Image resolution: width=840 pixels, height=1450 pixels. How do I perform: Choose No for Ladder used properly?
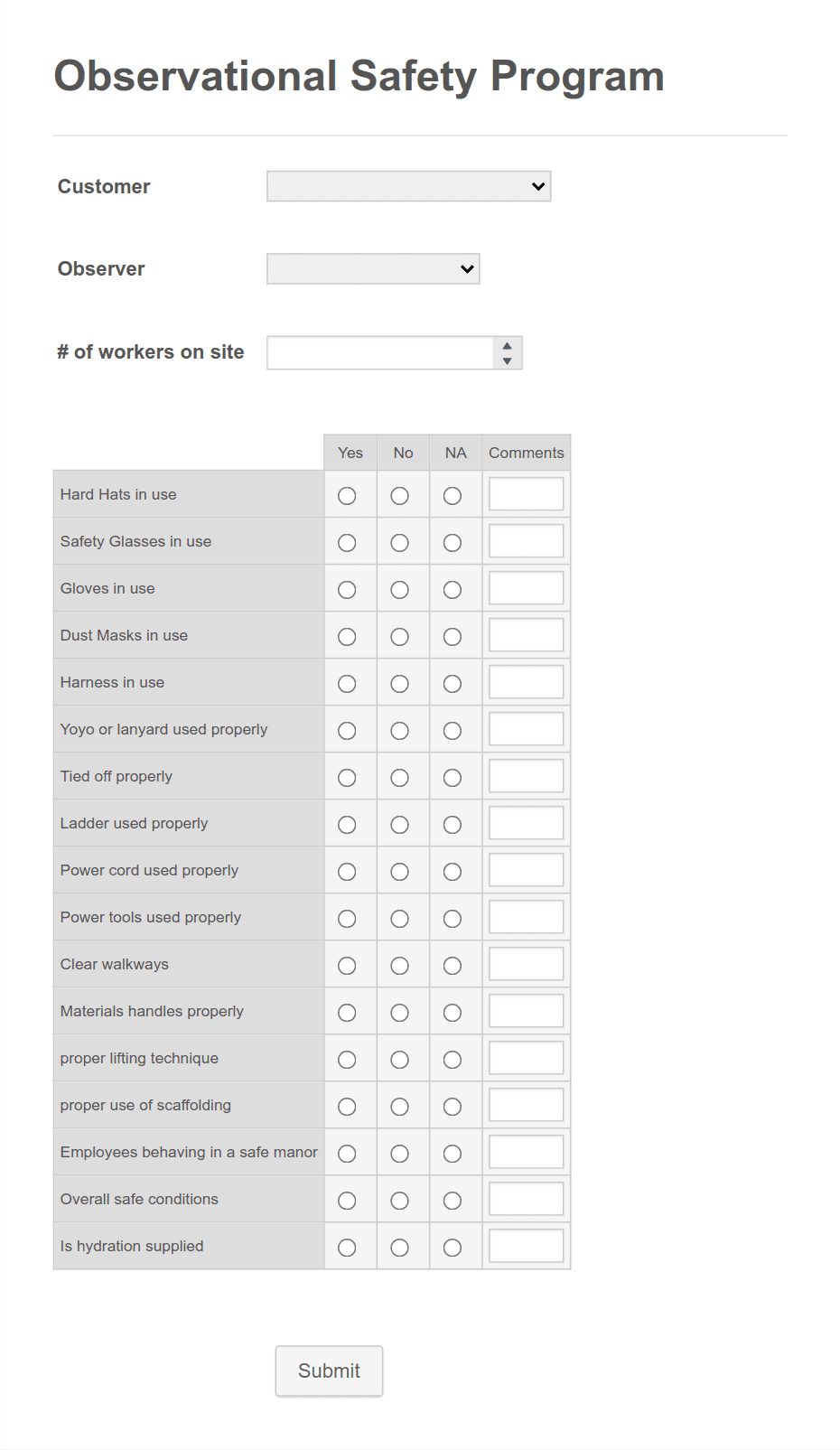pyautogui.click(x=399, y=825)
